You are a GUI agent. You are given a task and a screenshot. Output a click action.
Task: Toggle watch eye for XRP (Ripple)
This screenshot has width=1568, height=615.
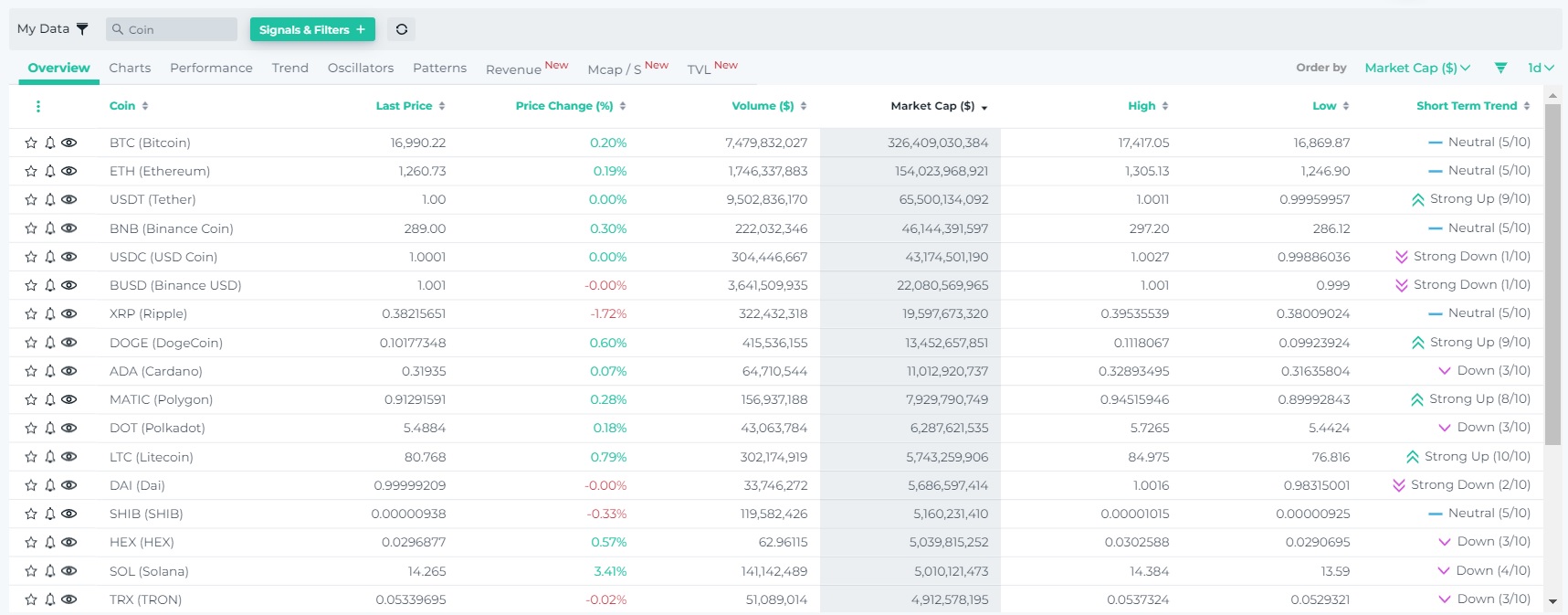pyautogui.click(x=68, y=313)
